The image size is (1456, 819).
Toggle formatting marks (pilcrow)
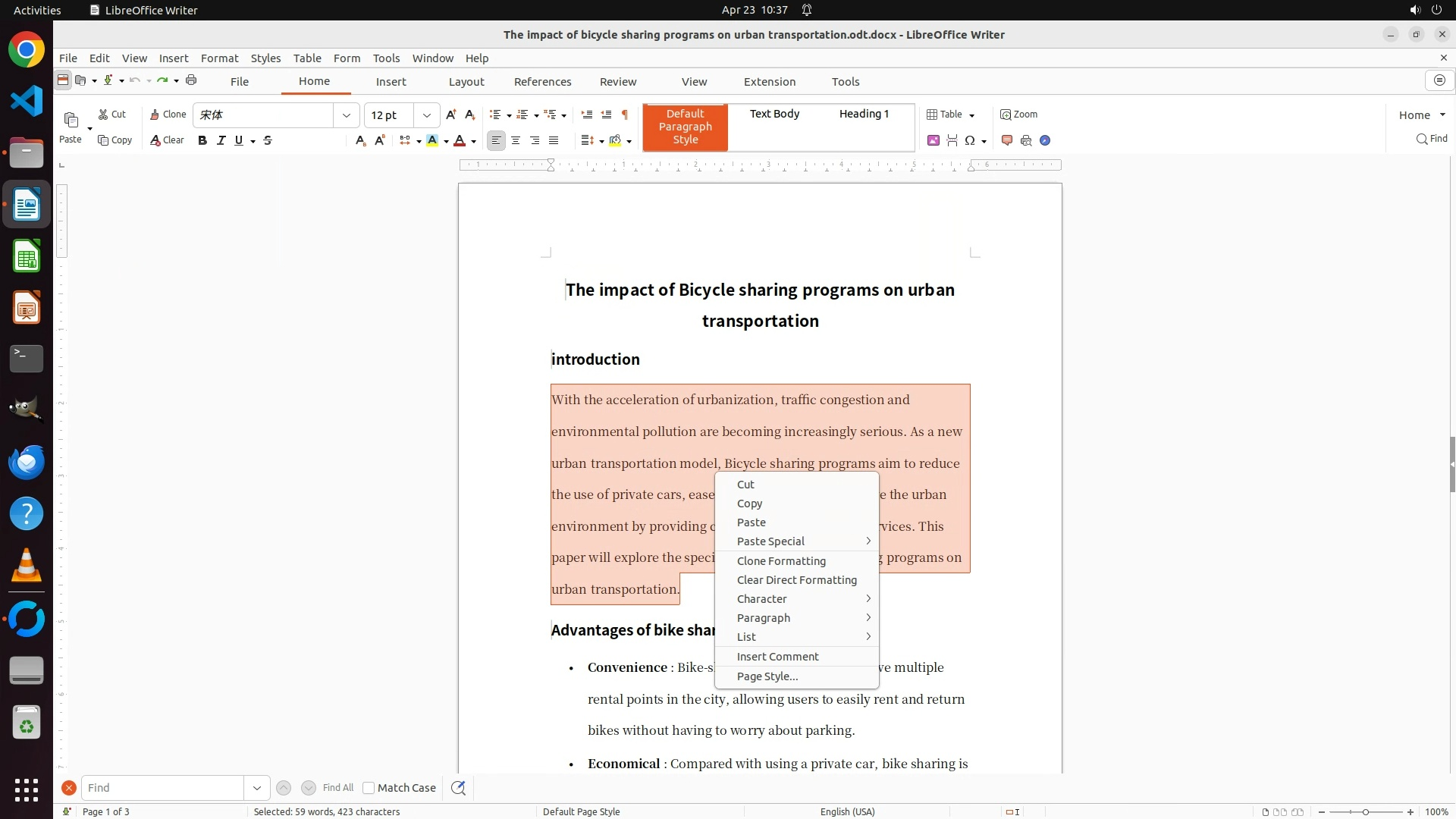pos(625,115)
